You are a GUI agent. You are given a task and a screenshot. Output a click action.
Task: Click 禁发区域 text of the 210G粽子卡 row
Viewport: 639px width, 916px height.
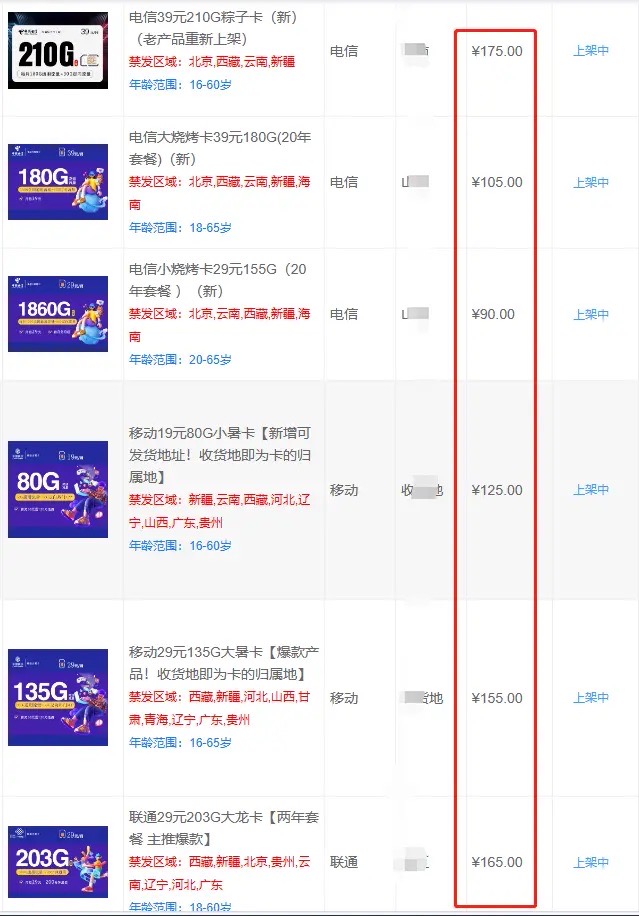(212, 61)
